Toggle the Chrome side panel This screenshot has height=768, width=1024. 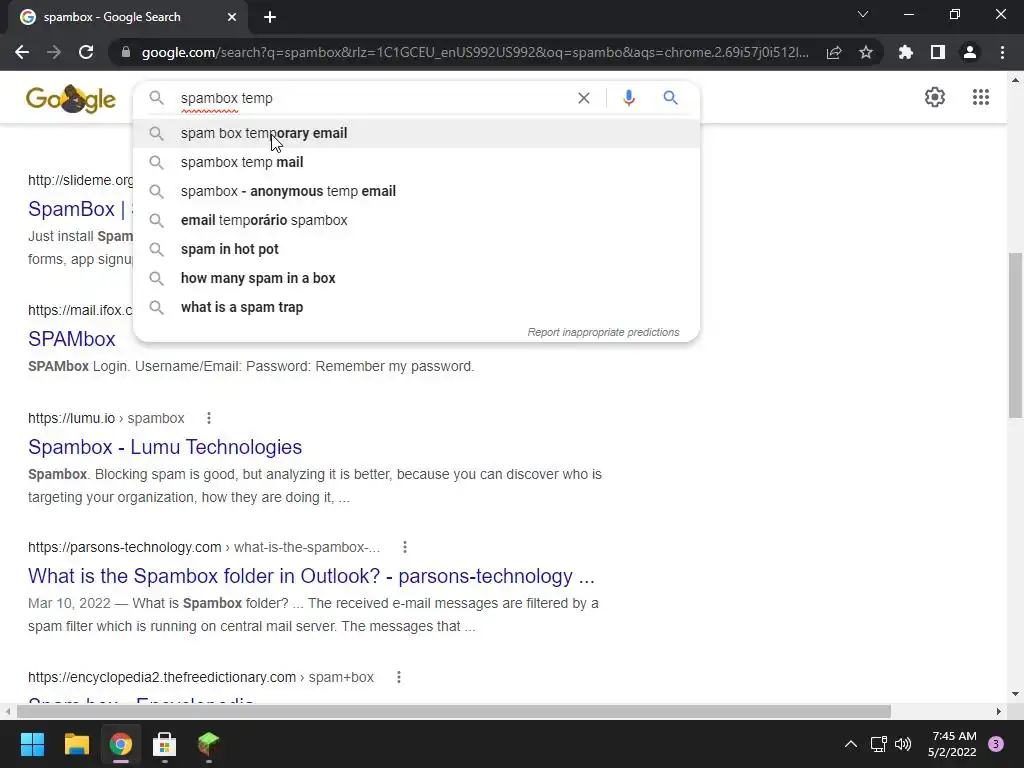pyautogui.click(x=937, y=52)
